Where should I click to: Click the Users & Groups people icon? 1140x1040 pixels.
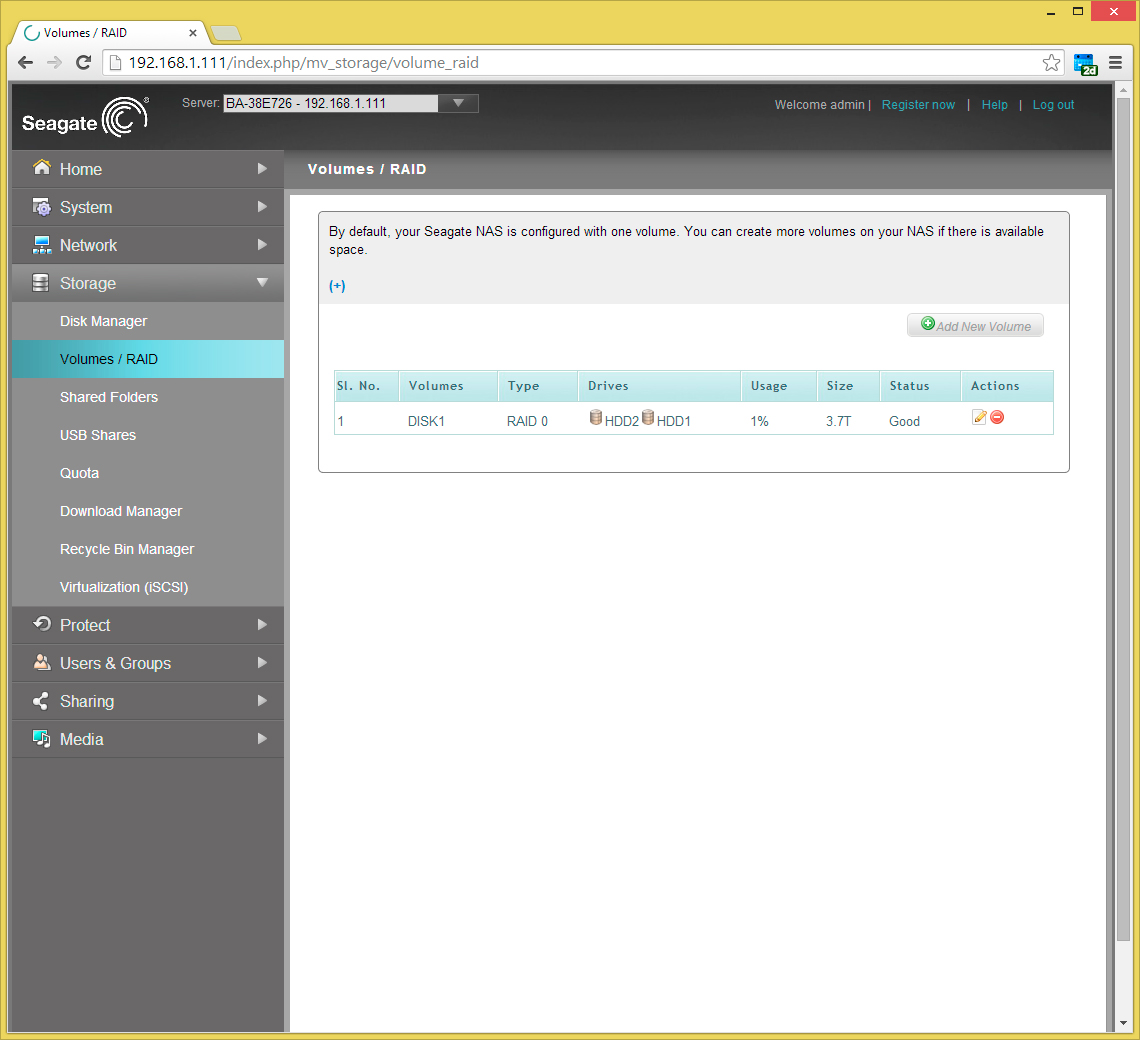[42, 663]
